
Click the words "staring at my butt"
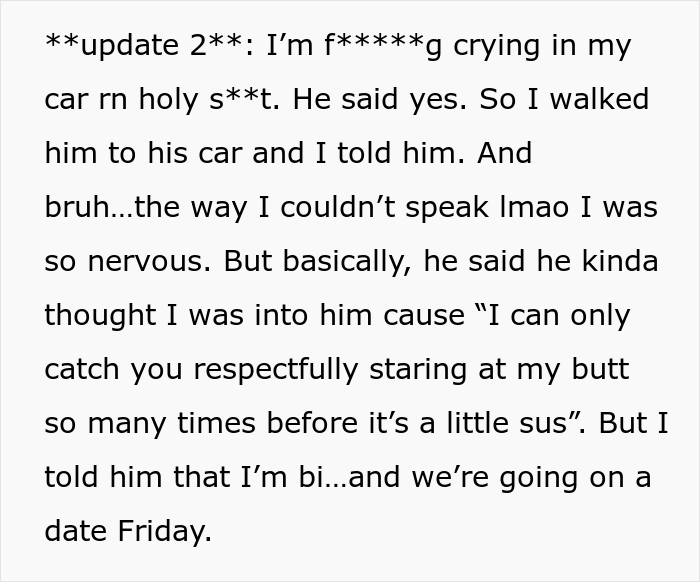pos(500,370)
